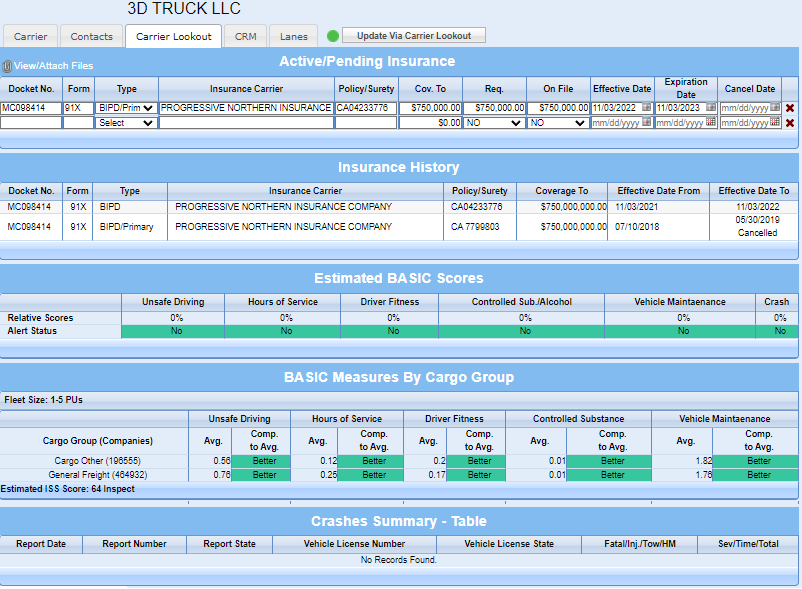Open calendar picker for first row cancel date
The width and height of the screenshot is (802, 589).
(x=775, y=107)
